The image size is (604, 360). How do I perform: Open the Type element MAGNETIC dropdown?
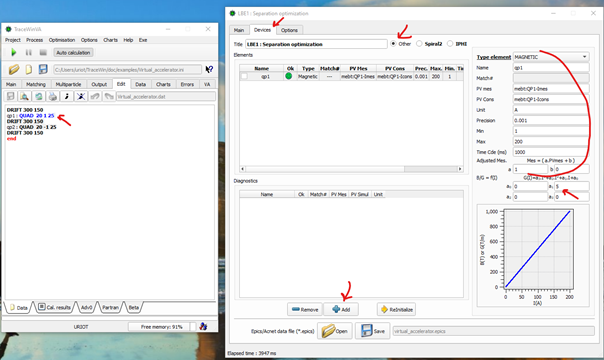click(551, 57)
